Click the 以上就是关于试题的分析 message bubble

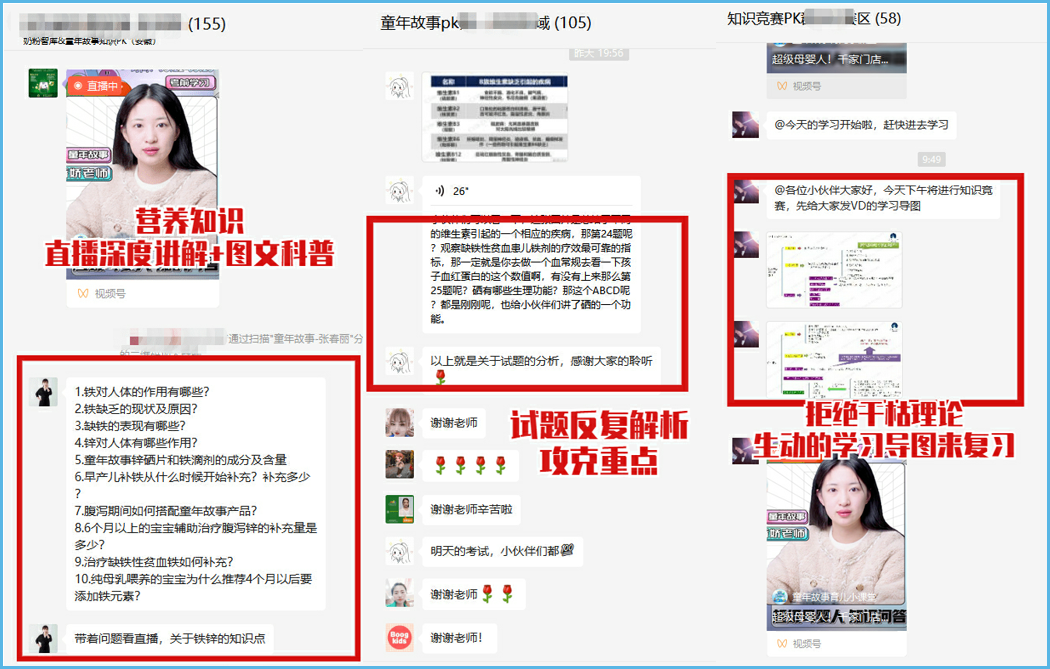coord(540,368)
